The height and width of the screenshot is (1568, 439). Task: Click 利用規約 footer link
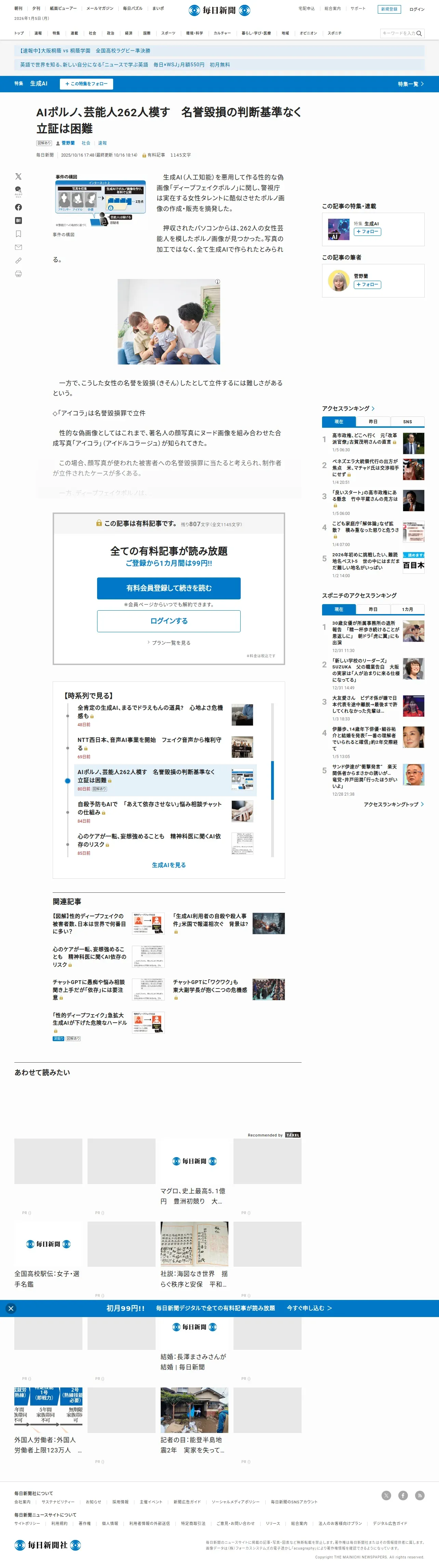click(x=59, y=1523)
